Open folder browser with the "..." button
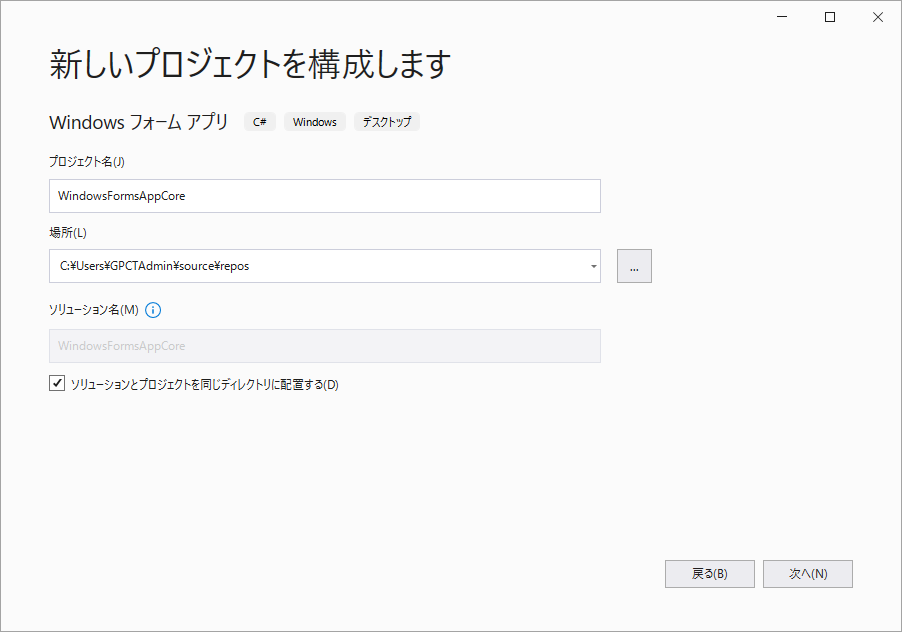902x632 pixels. 634,266
